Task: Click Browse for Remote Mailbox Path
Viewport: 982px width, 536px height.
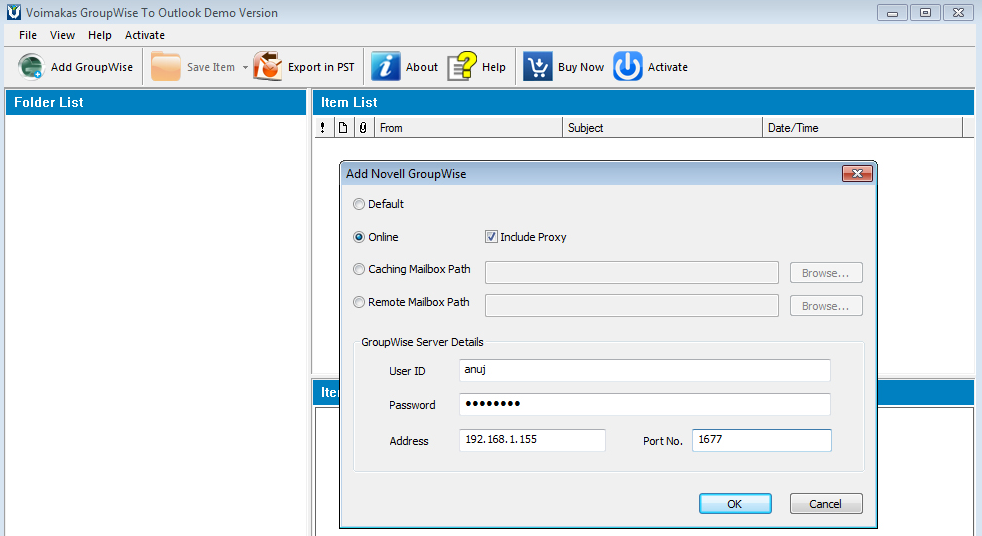Action: point(826,306)
